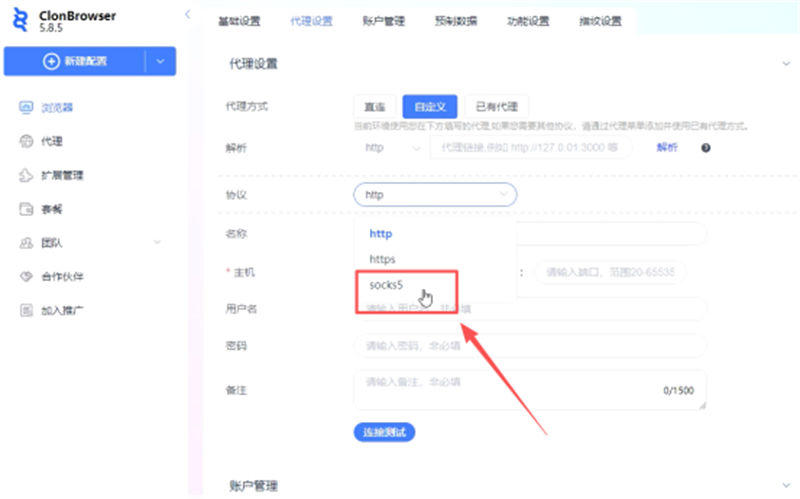Open 套餐 wallet icon in sidebar
This screenshot has width=800, height=499.
[26, 209]
